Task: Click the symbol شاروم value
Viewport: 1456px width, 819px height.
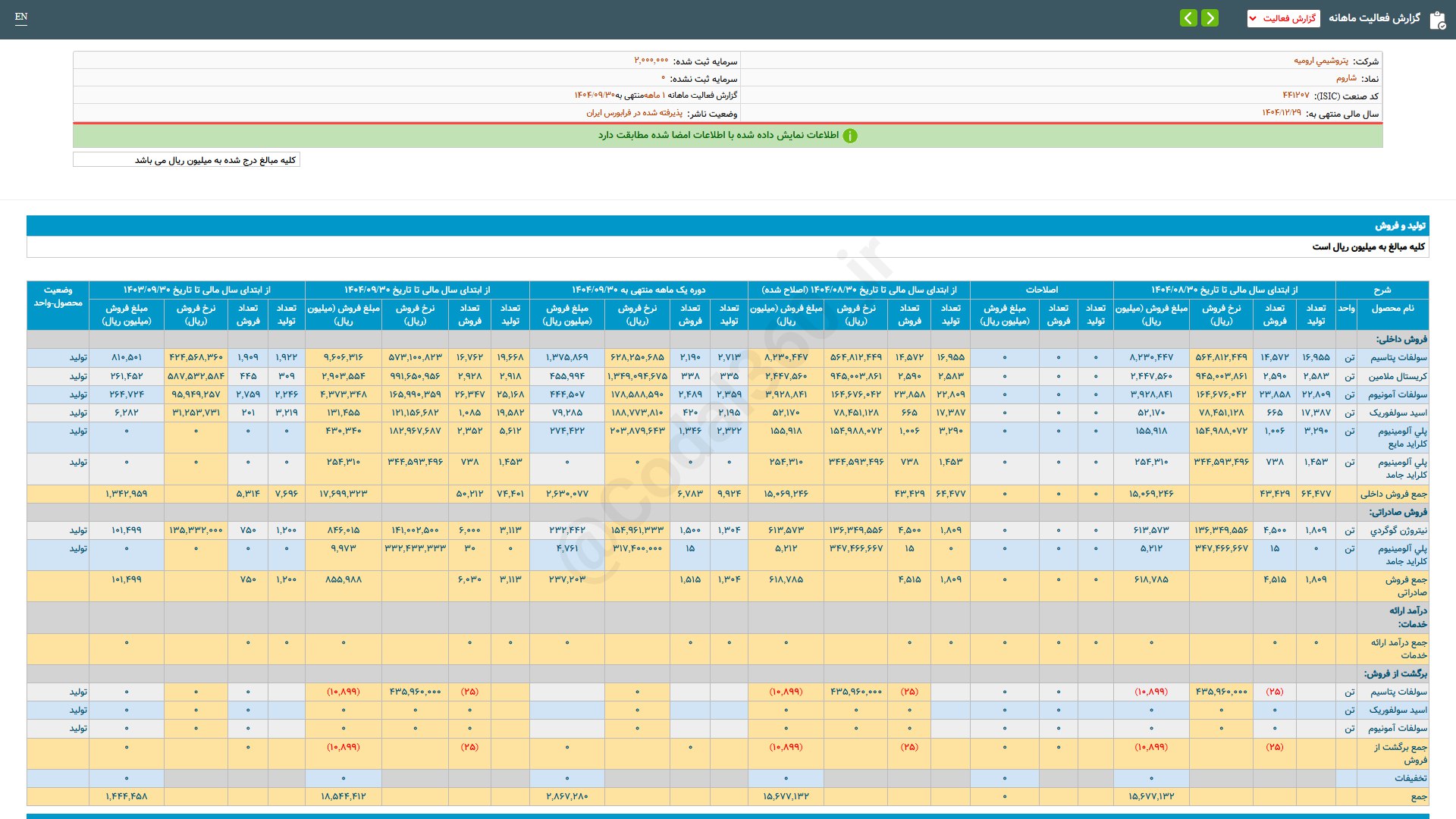Action: pos(1346,78)
